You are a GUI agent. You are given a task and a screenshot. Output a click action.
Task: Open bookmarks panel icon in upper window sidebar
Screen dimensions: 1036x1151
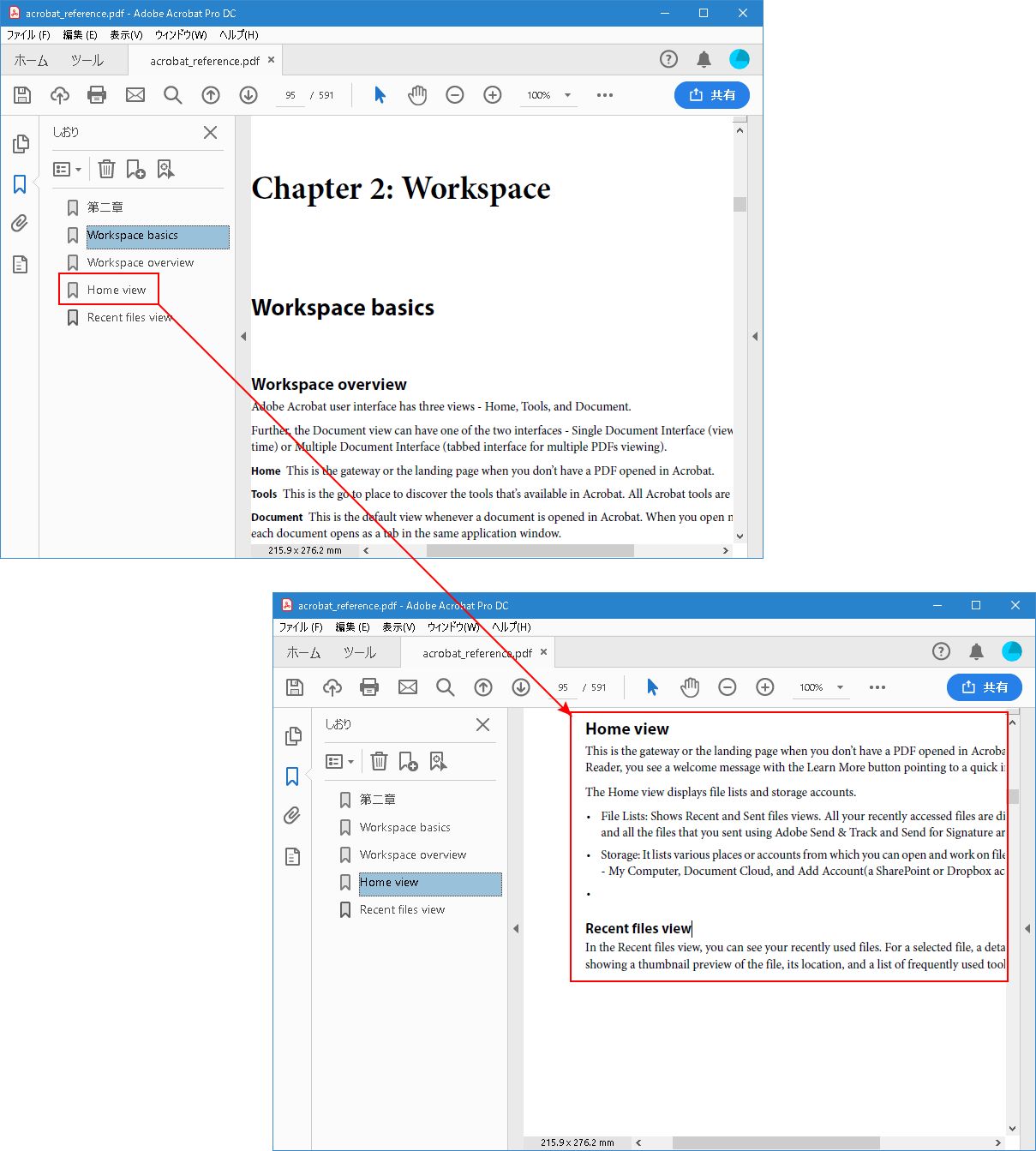click(20, 184)
